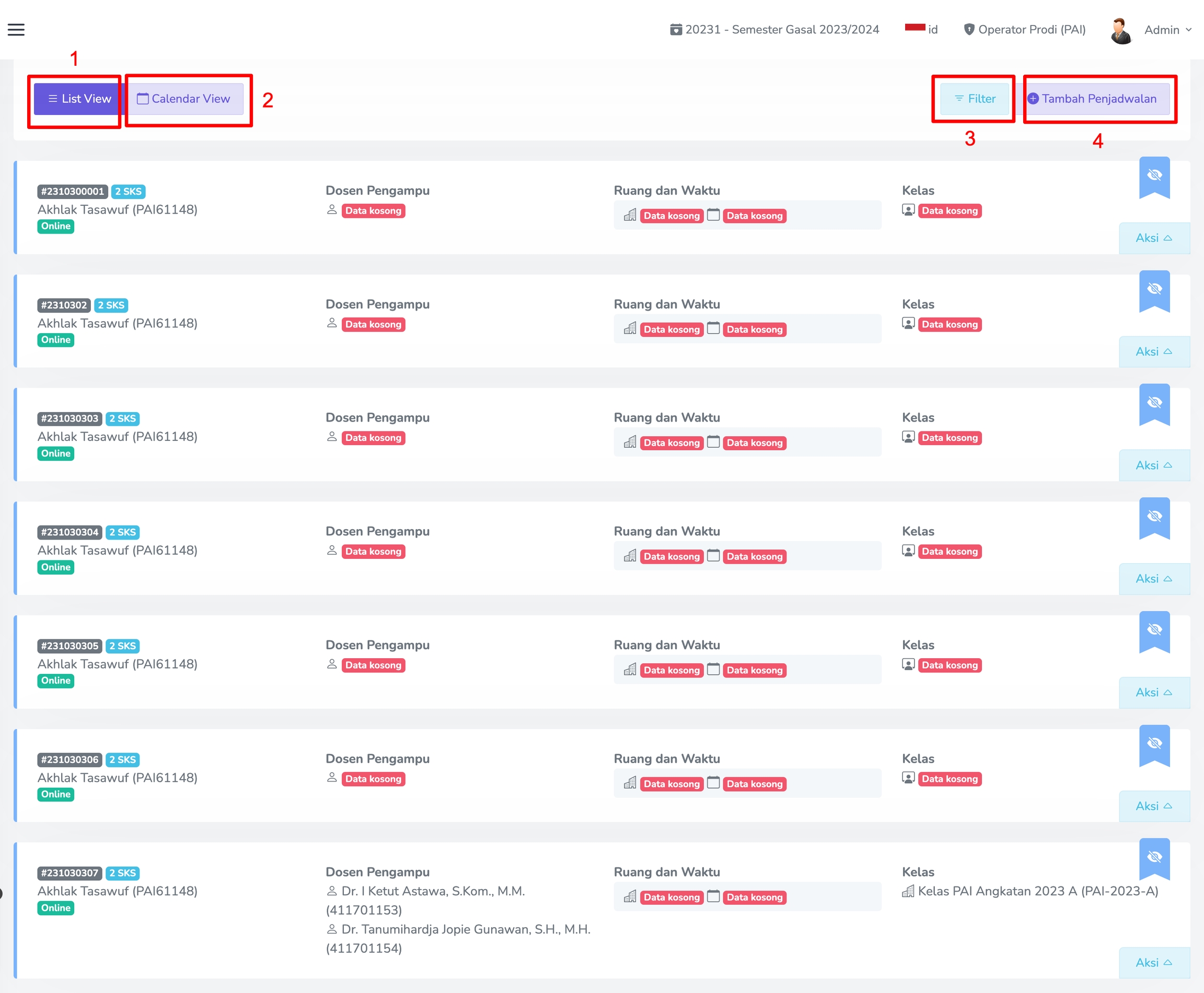
Task: Open the hamburger sidebar menu
Action: pos(16,30)
